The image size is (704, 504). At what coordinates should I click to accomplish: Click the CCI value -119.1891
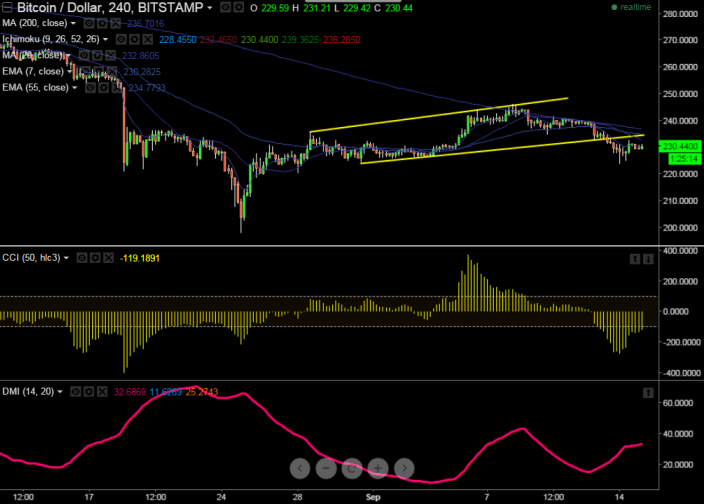coord(140,259)
